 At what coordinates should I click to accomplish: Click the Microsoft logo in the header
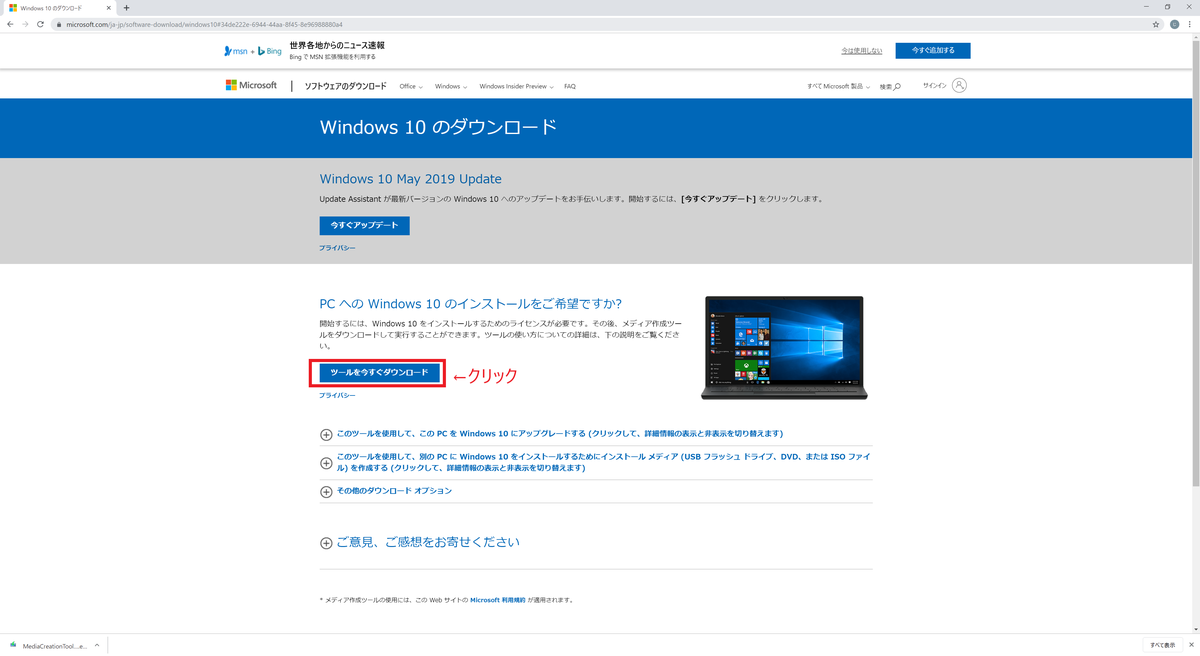[251, 86]
